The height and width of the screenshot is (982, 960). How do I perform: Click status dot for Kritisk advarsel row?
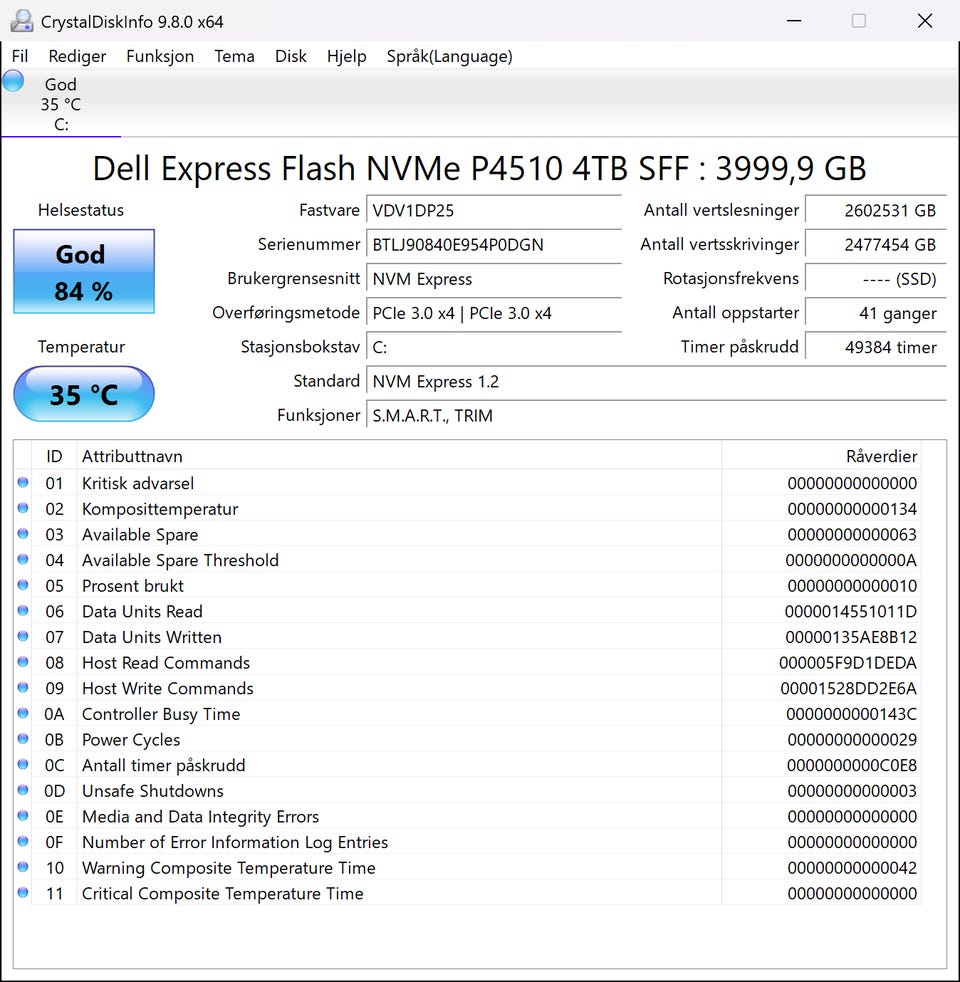(23, 482)
